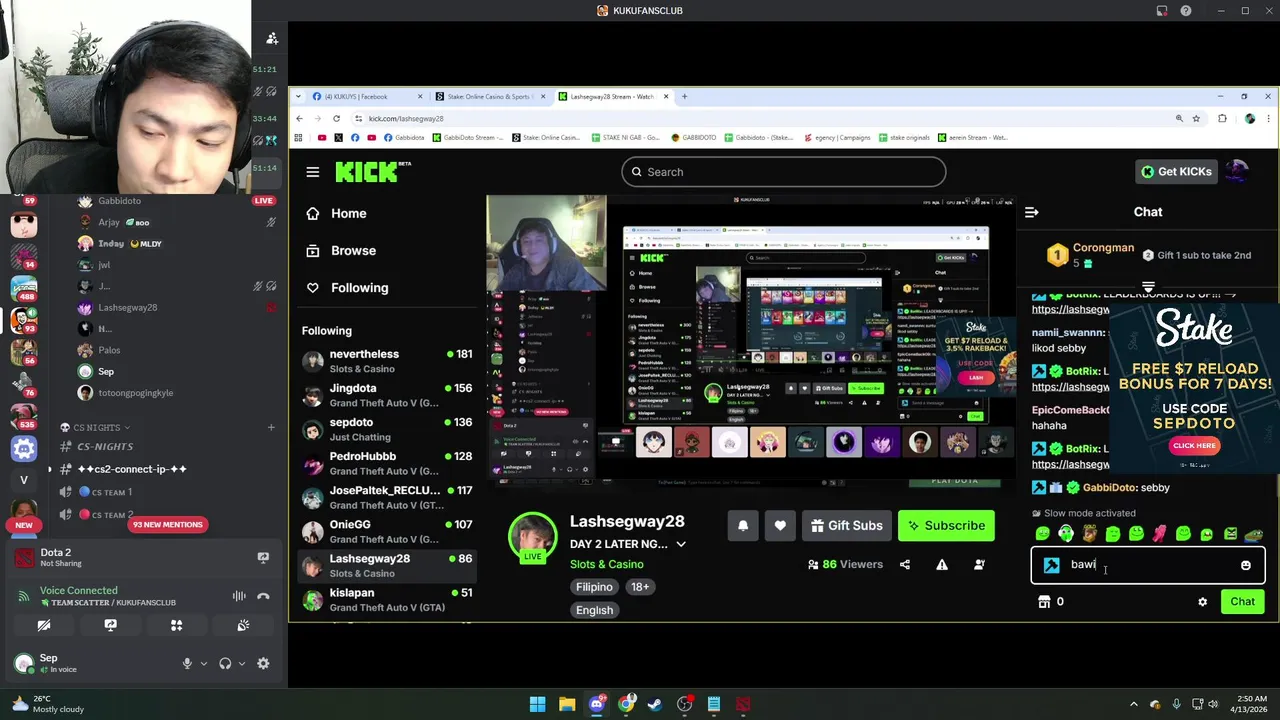The width and height of the screenshot is (1280, 720).
Task: Open the Jingdota followed channel
Action: 387,395
